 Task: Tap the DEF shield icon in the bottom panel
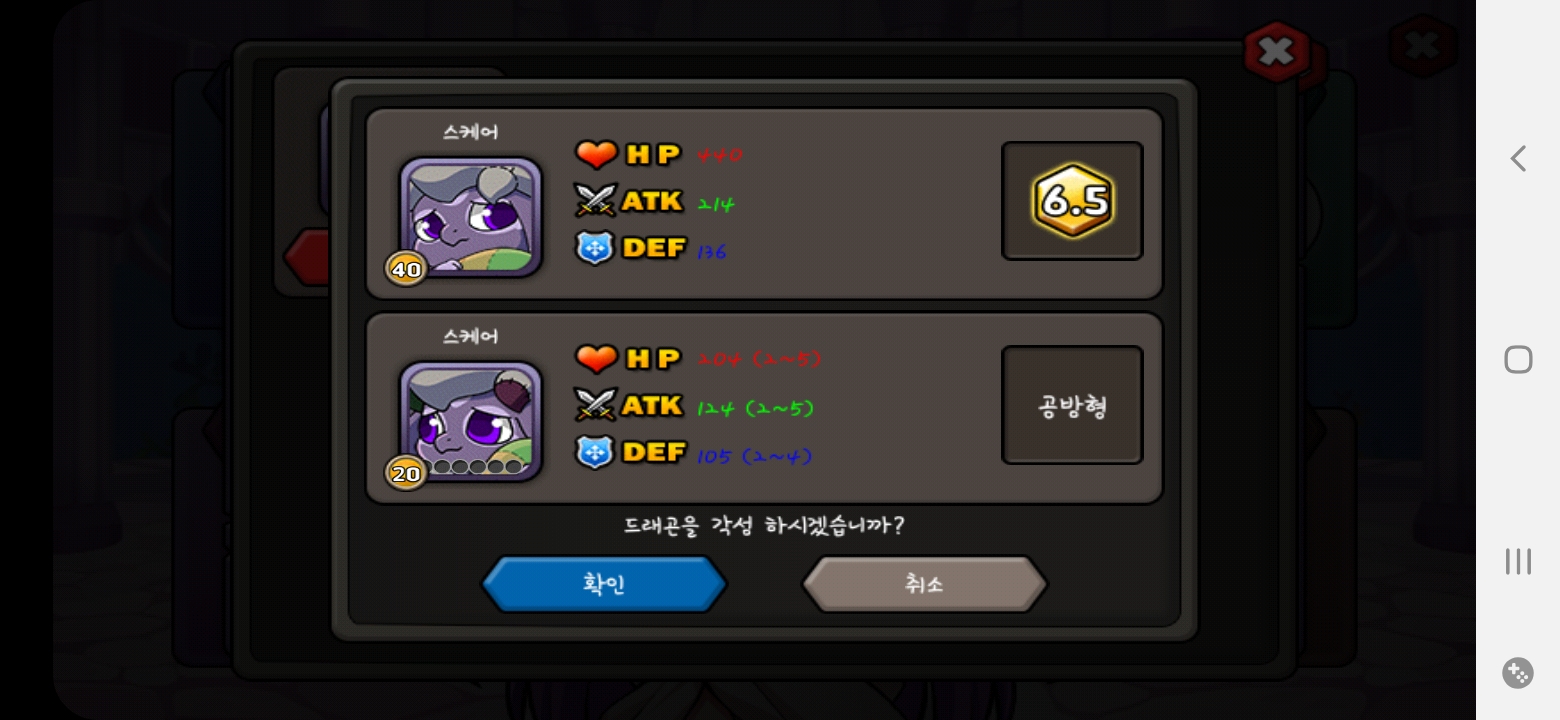595,452
